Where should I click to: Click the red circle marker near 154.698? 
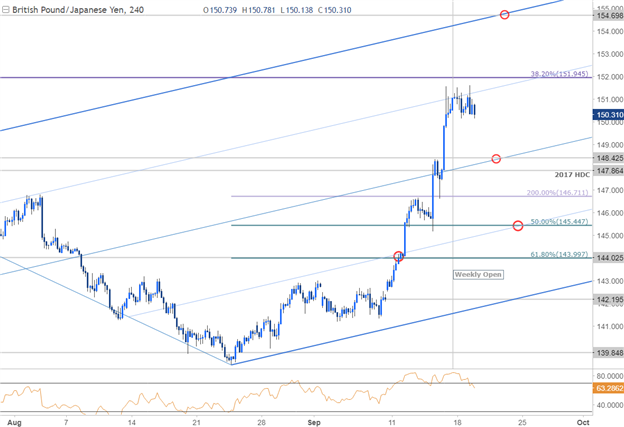(x=504, y=15)
